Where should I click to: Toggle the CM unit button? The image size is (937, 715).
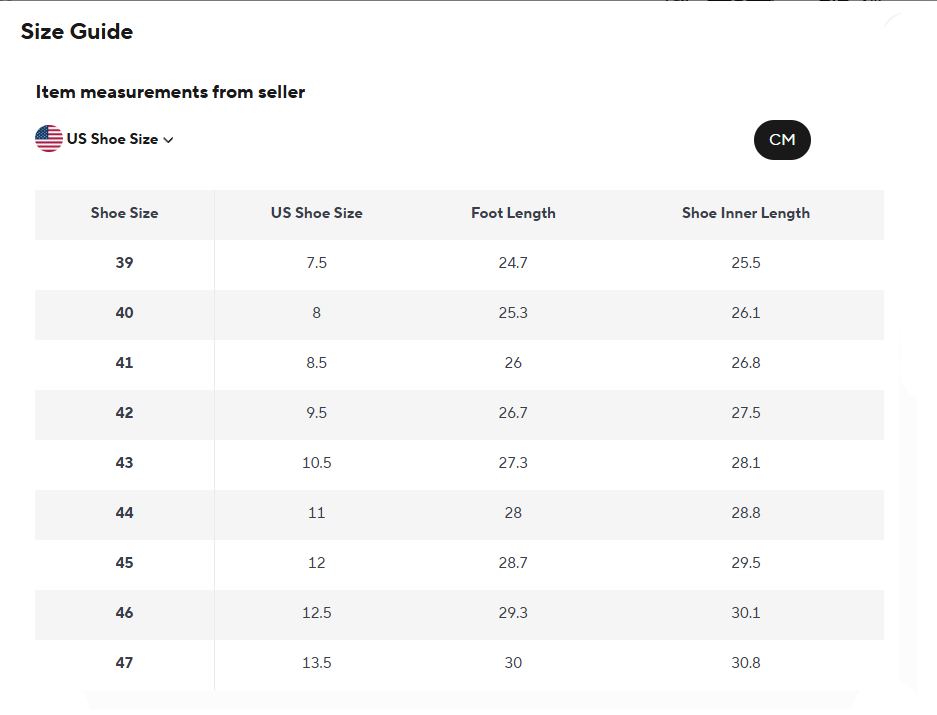point(782,140)
